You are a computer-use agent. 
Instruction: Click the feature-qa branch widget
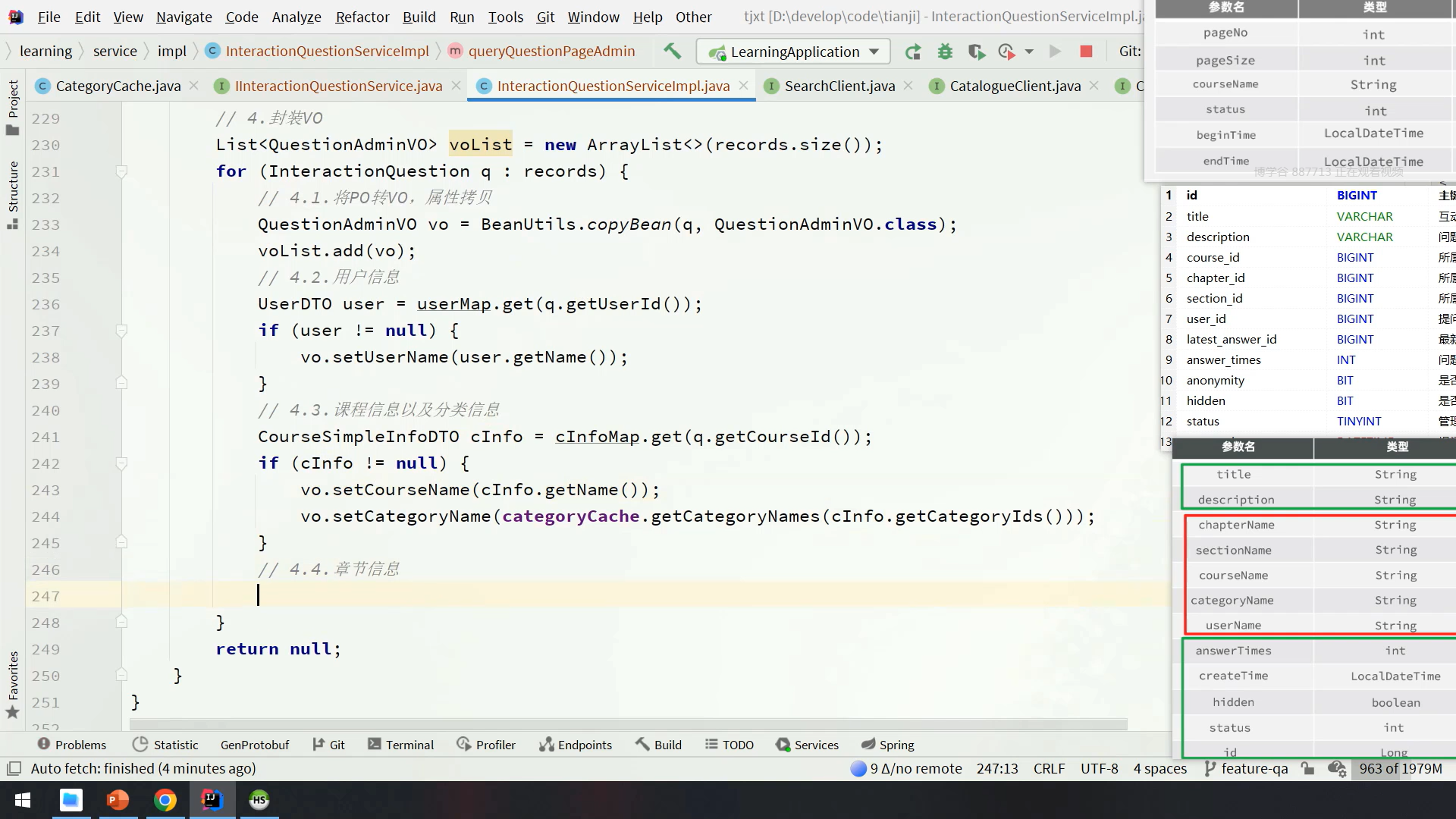[1245, 768]
